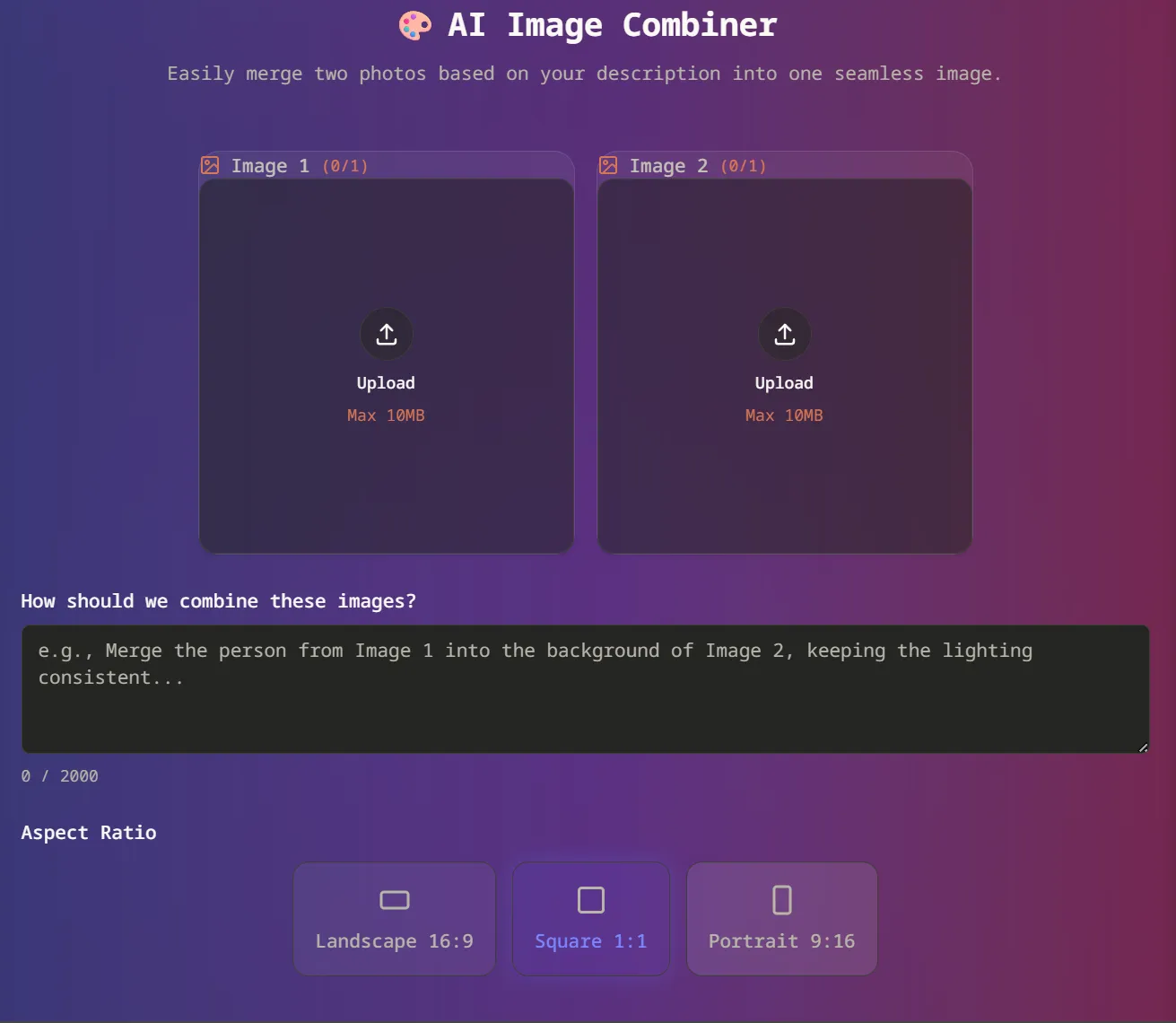Viewport: 1176px width, 1023px height.
Task: Click the upload icon in Image 2 panel
Action: tap(784, 333)
